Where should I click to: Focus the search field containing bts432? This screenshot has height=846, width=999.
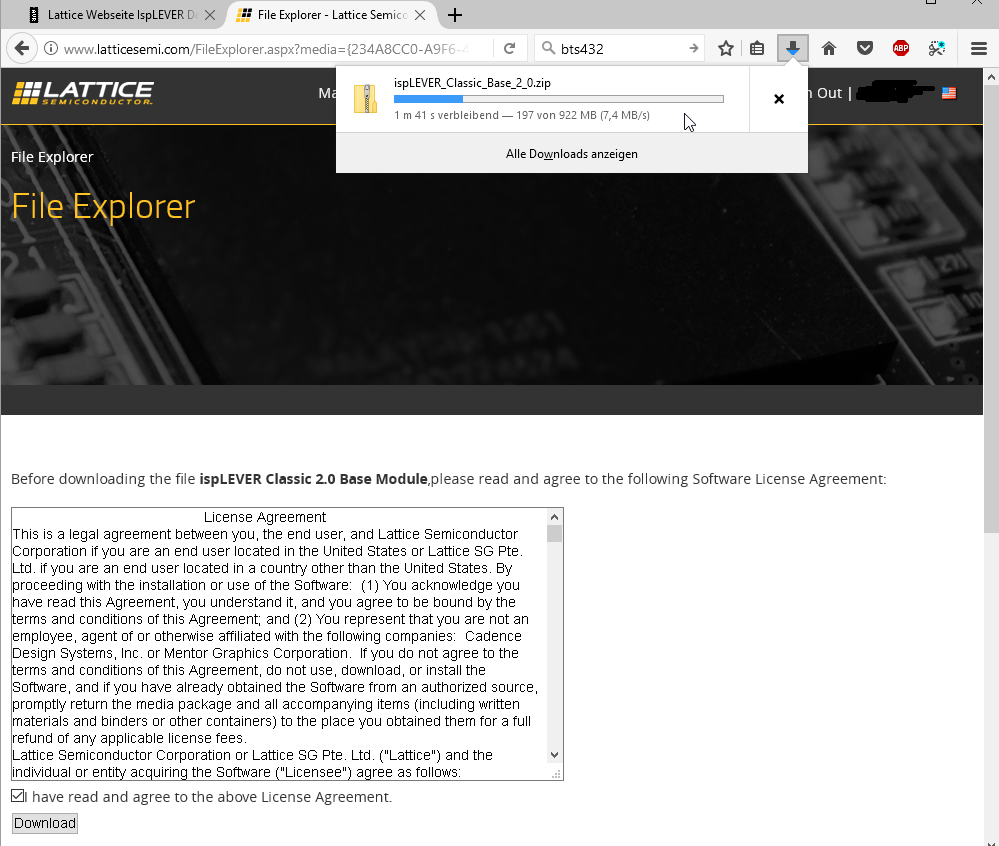click(x=621, y=48)
